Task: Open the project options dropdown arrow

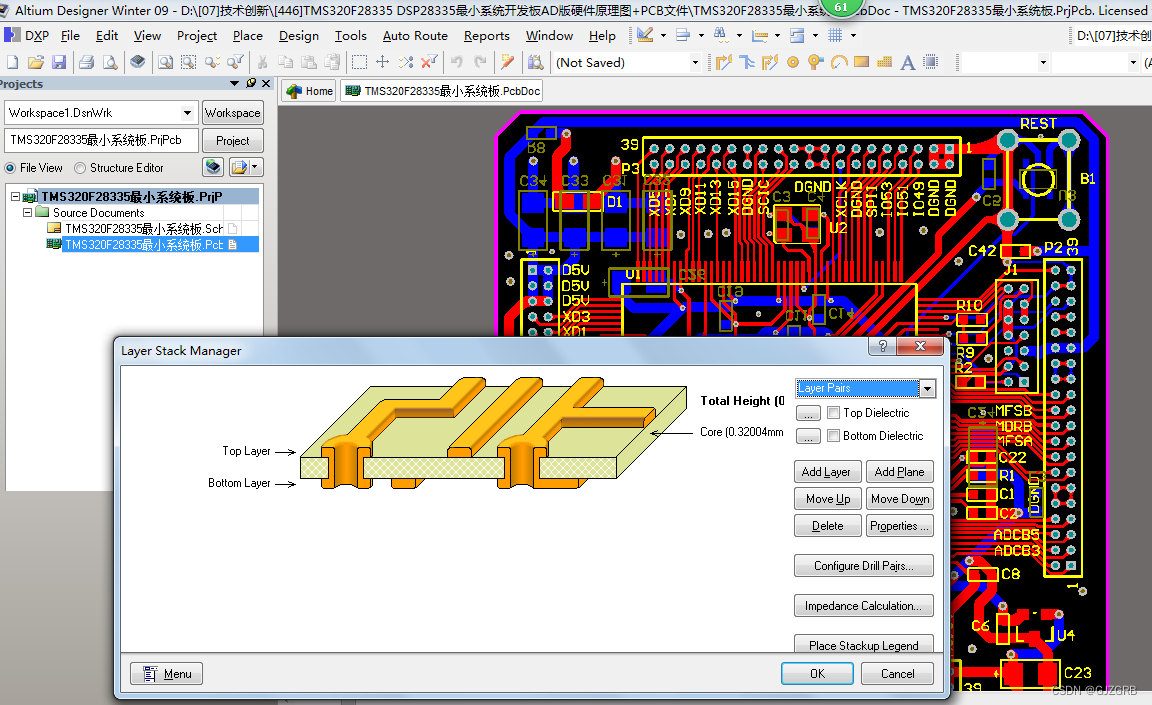Action: pos(255,167)
